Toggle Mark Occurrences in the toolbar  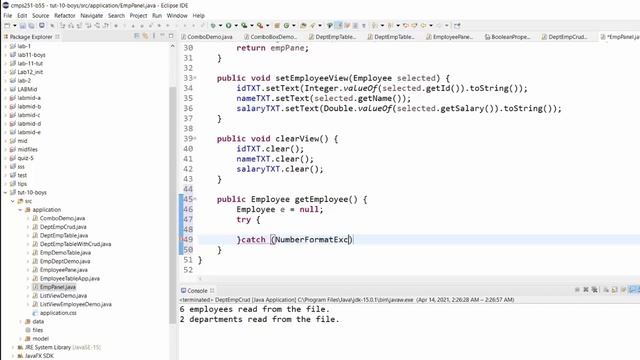338,25
